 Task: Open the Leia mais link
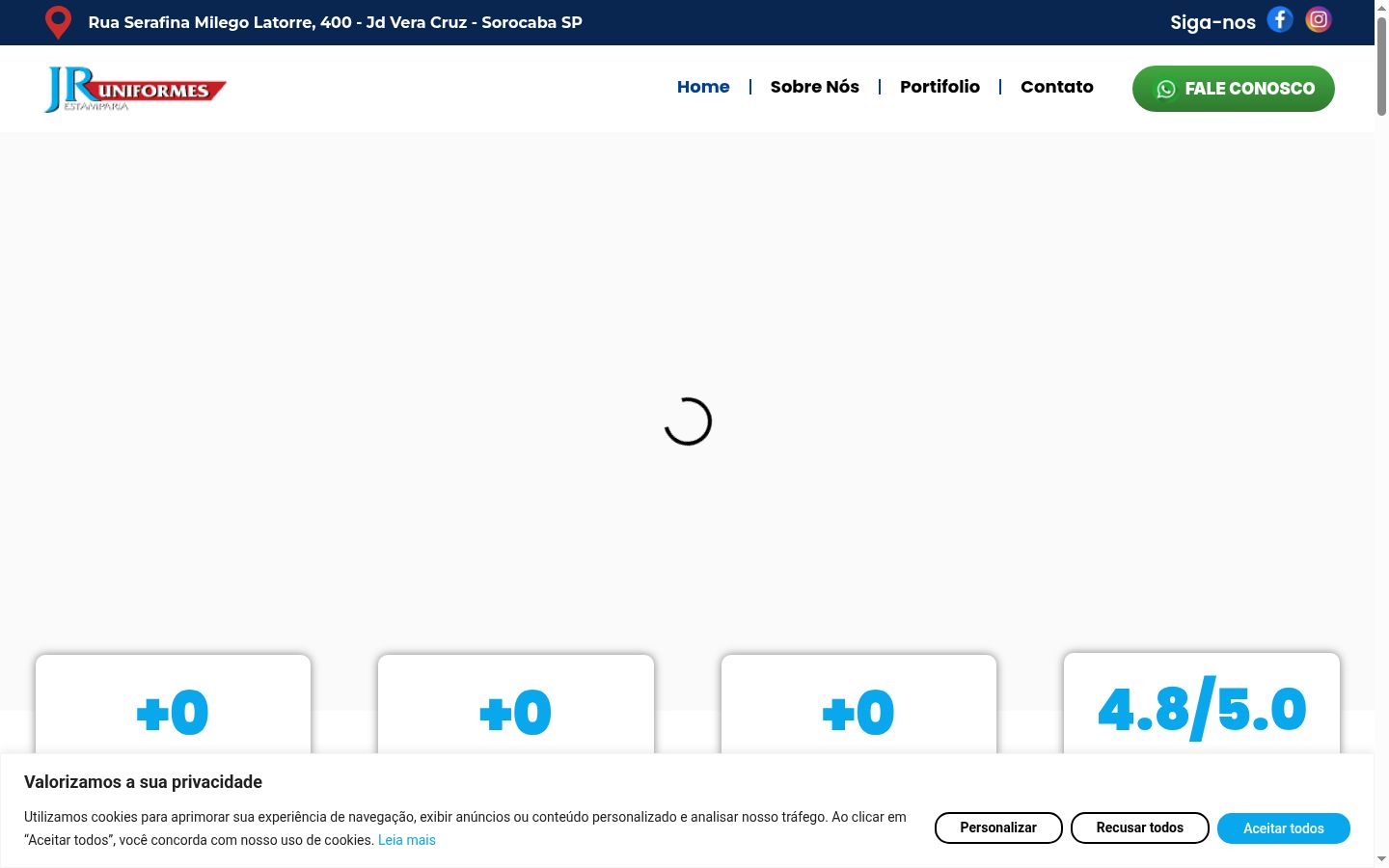(407, 840)
